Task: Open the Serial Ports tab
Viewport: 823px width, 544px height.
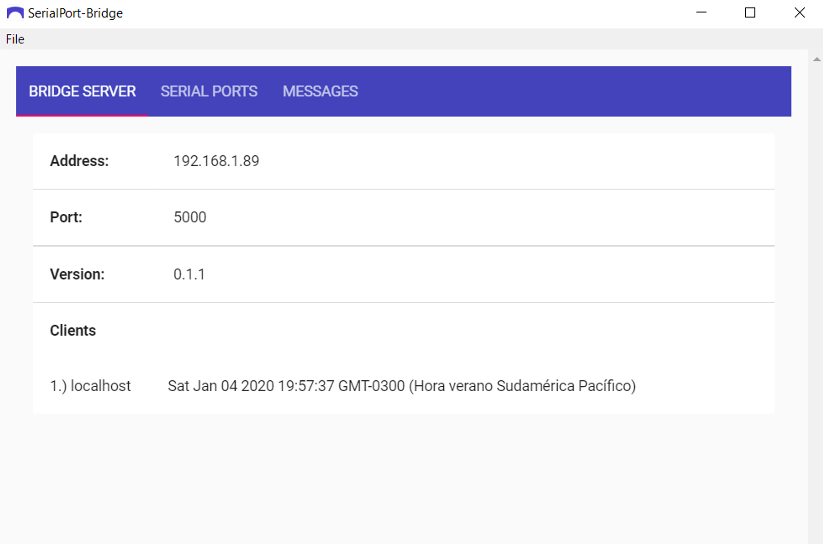Action: tap(209, 91)
